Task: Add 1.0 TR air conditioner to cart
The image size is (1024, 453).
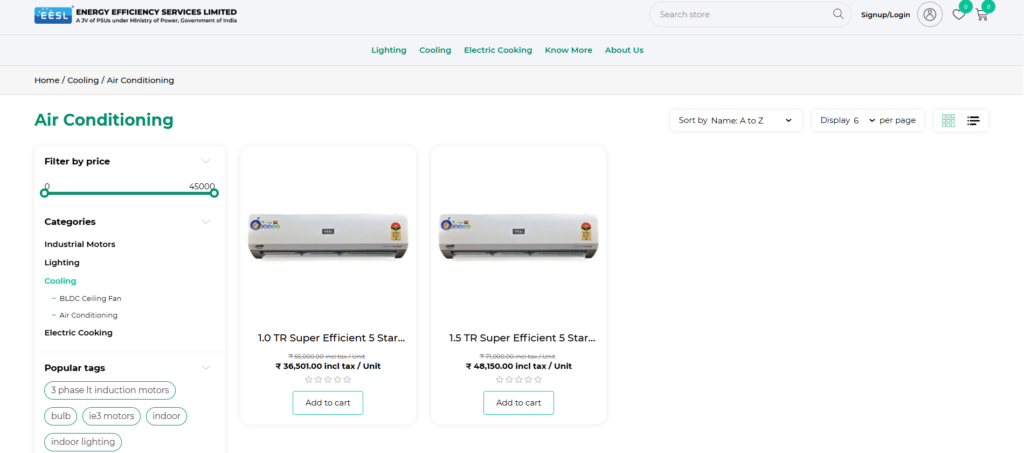Action: pyautogui.click(x=328, y=403)
